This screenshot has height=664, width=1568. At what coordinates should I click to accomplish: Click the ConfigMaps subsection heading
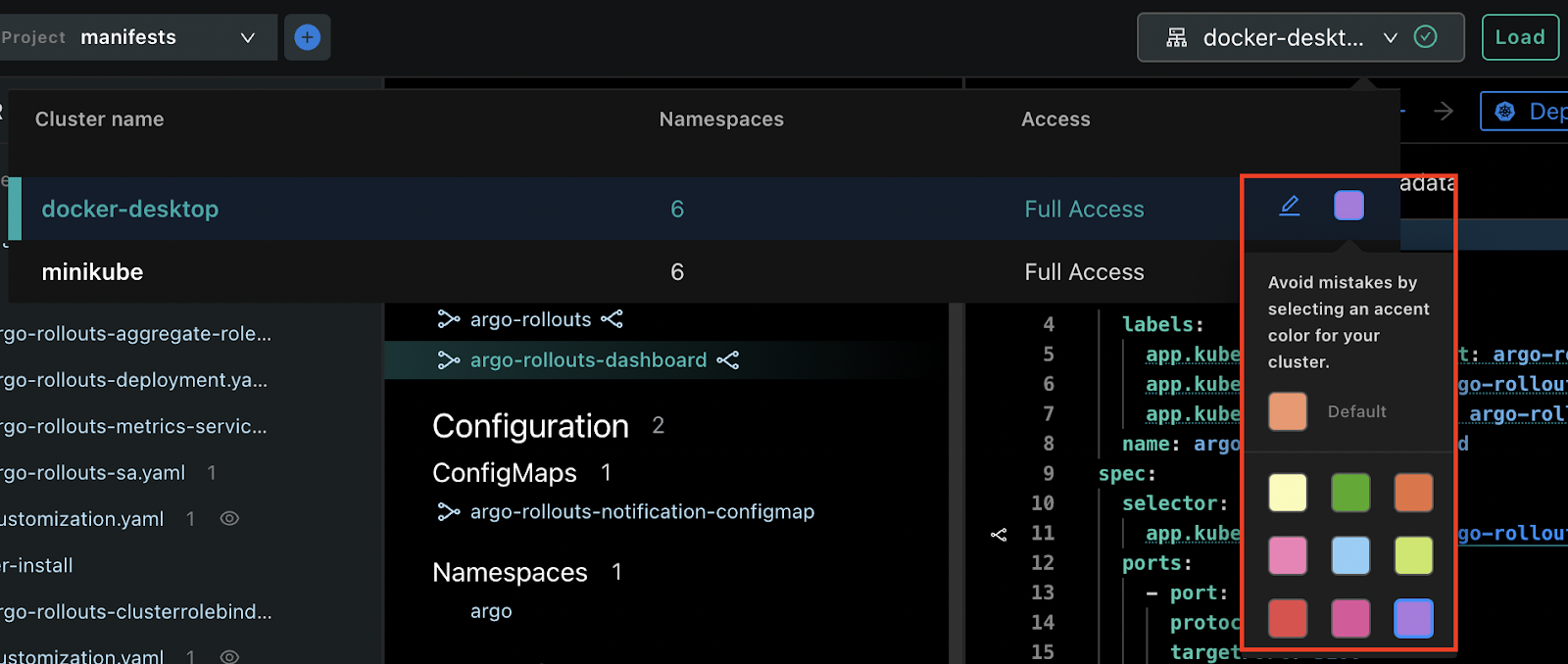505,473
